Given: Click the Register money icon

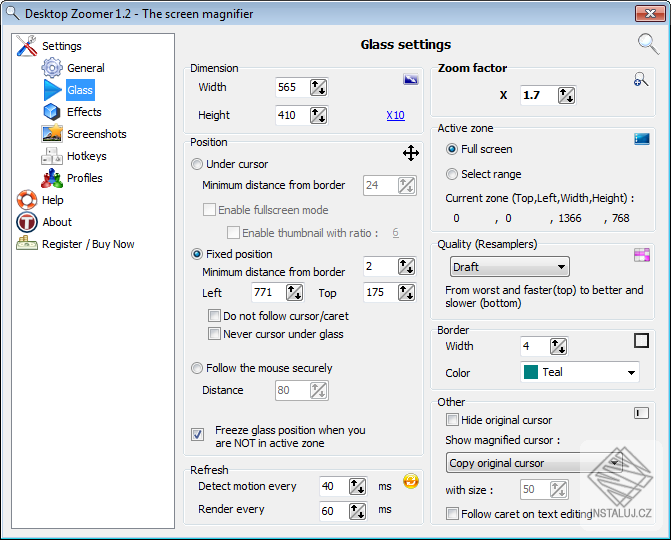Looking at the screenshot, I should pyautogui.click(x=27, y=243).
